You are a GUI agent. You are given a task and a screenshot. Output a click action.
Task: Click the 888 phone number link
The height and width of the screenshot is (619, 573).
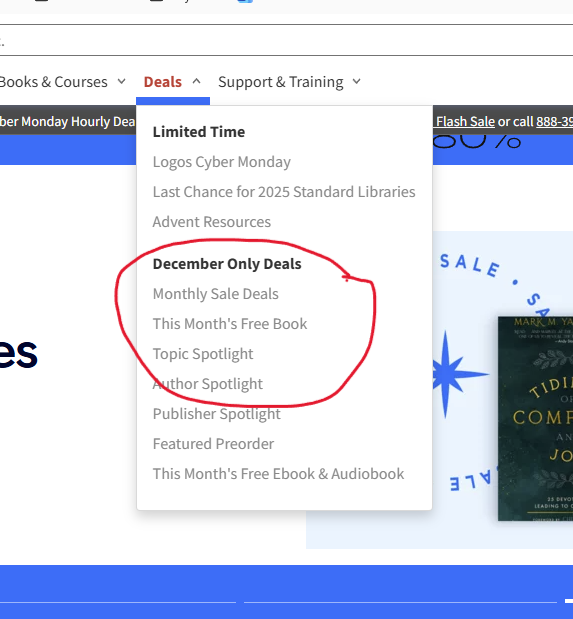click(554, 122)
